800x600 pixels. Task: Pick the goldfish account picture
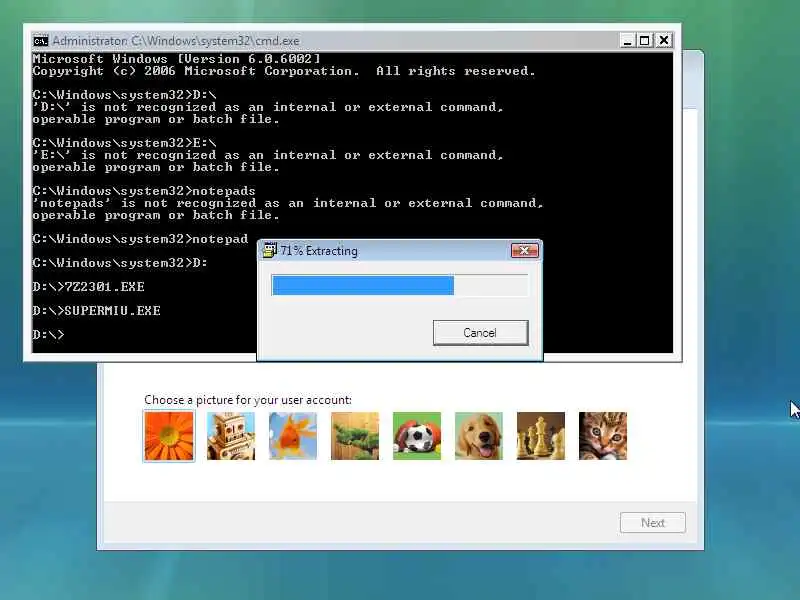293,436
